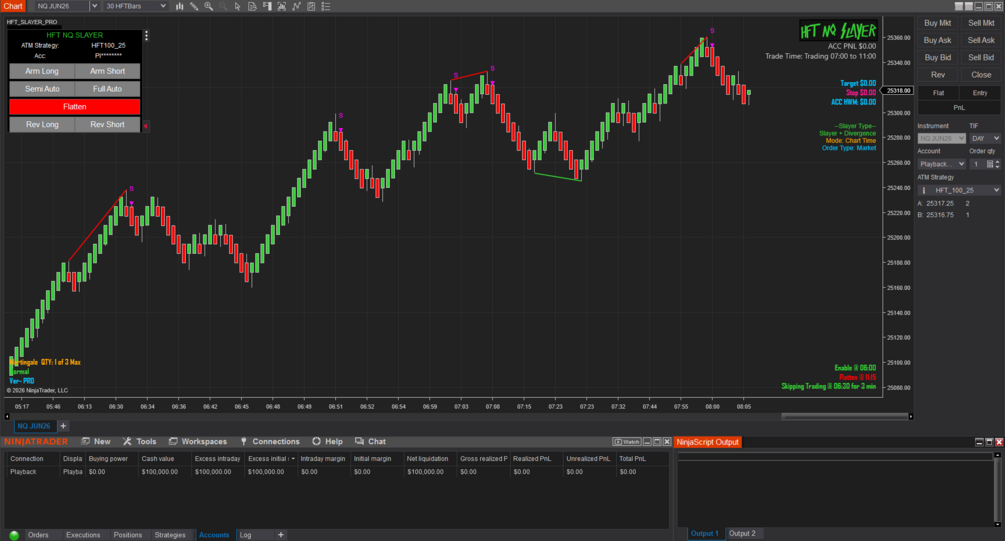
Task: Enable Full Auto mode
Action: click(107, 89)
